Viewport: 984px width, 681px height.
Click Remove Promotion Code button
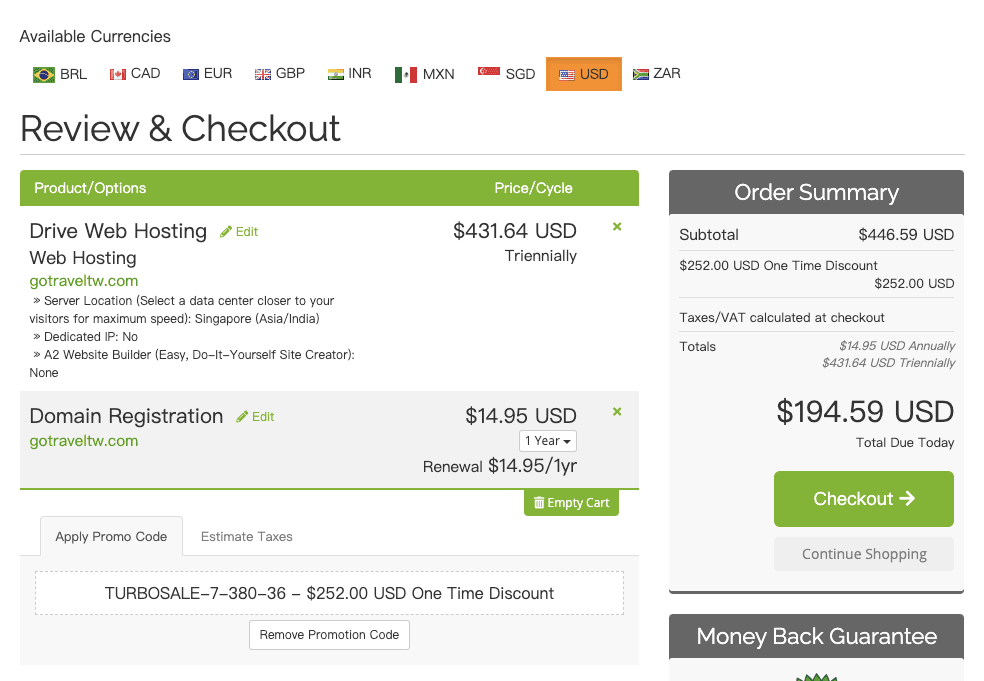coord(329,635)
